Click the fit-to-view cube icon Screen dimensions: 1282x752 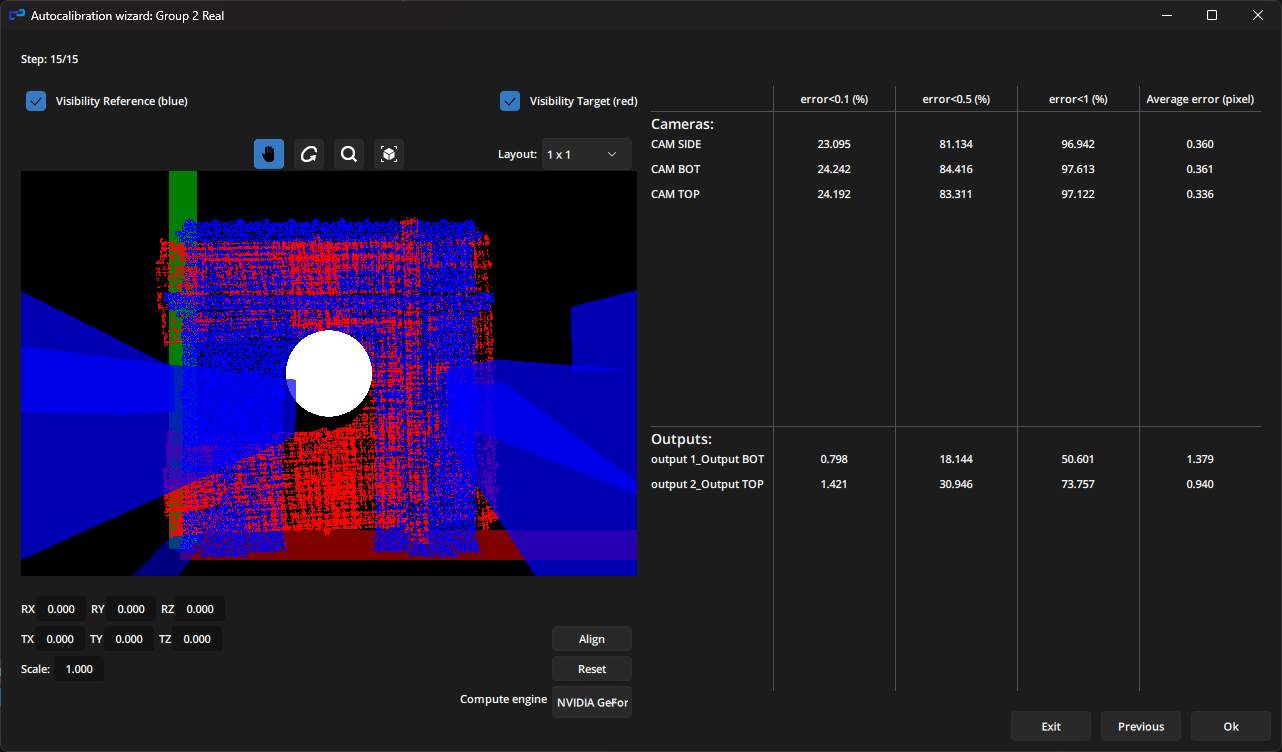click(388, 153)
